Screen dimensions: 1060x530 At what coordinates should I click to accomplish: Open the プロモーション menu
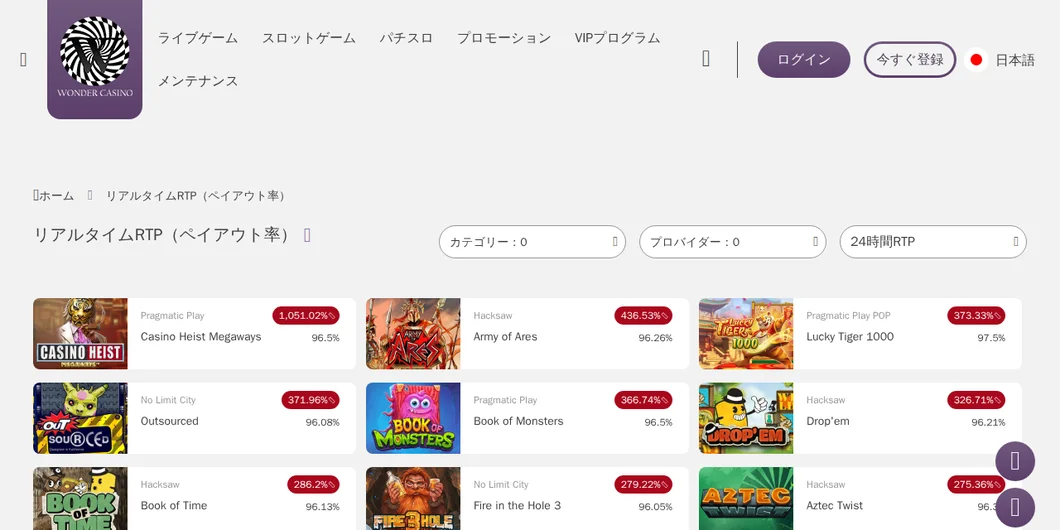[504, 38]
